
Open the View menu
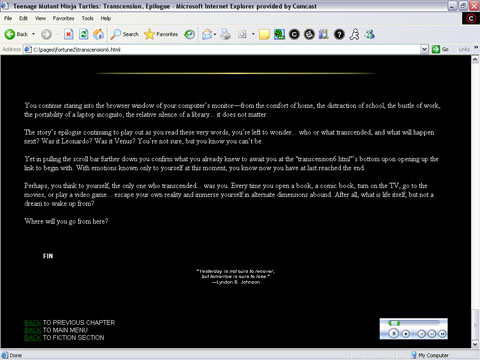[40, 18]
